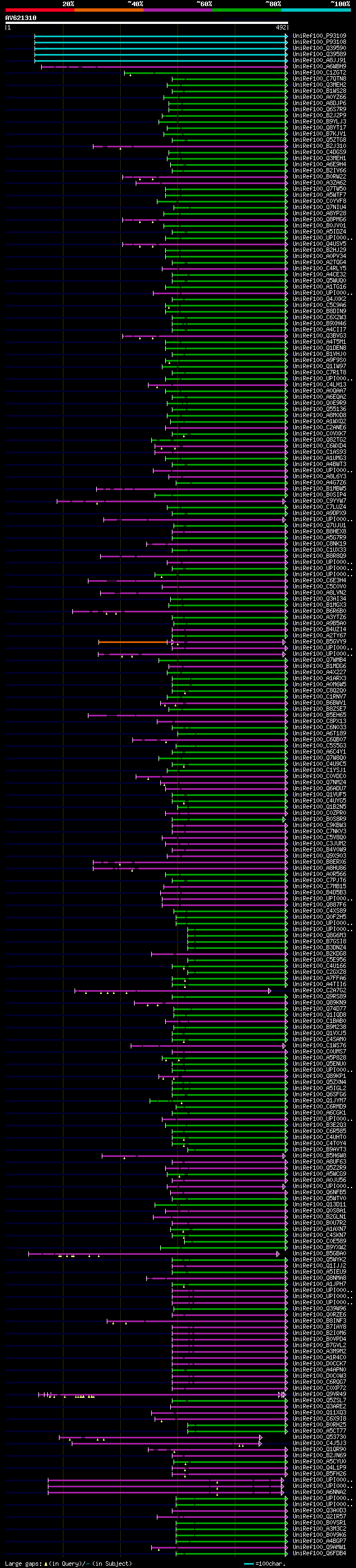Select UniRef100_B0RW22 label
356x1568 pixels.
coord(319,176)
